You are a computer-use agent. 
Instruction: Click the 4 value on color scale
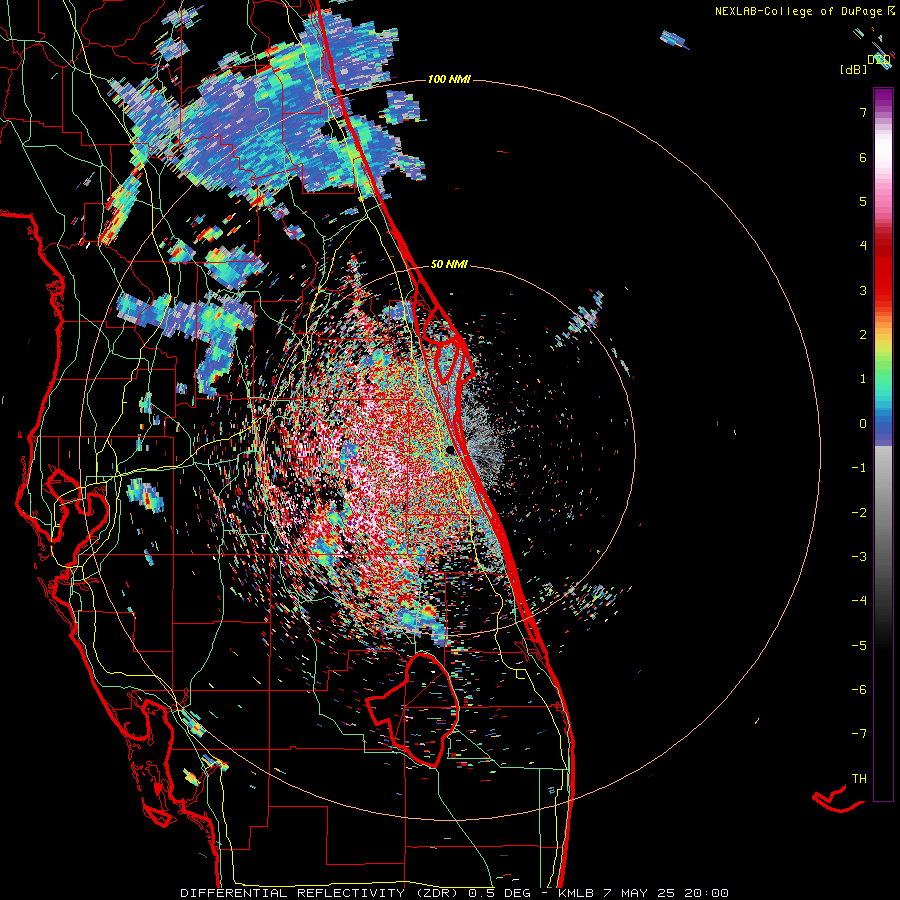(x=863, y=246)
